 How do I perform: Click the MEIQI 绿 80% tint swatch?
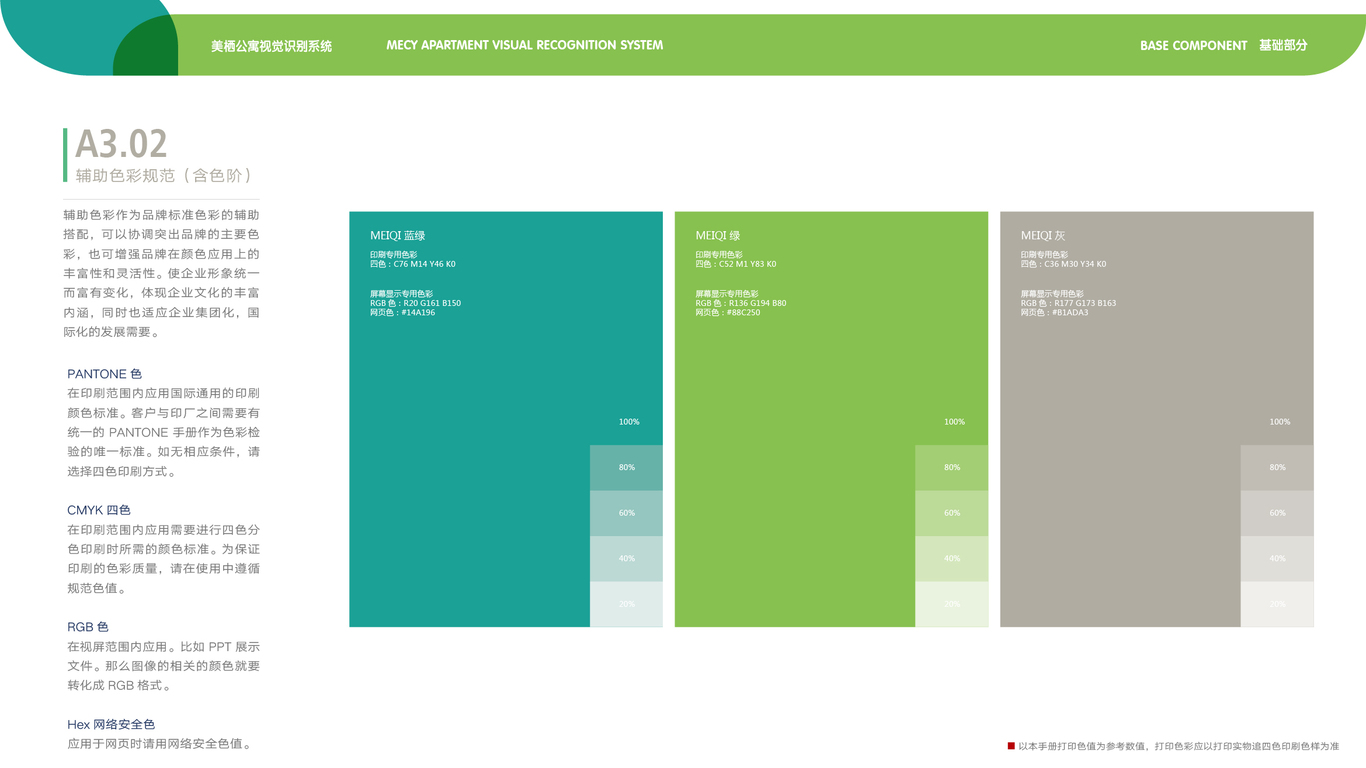click(952, 468)
